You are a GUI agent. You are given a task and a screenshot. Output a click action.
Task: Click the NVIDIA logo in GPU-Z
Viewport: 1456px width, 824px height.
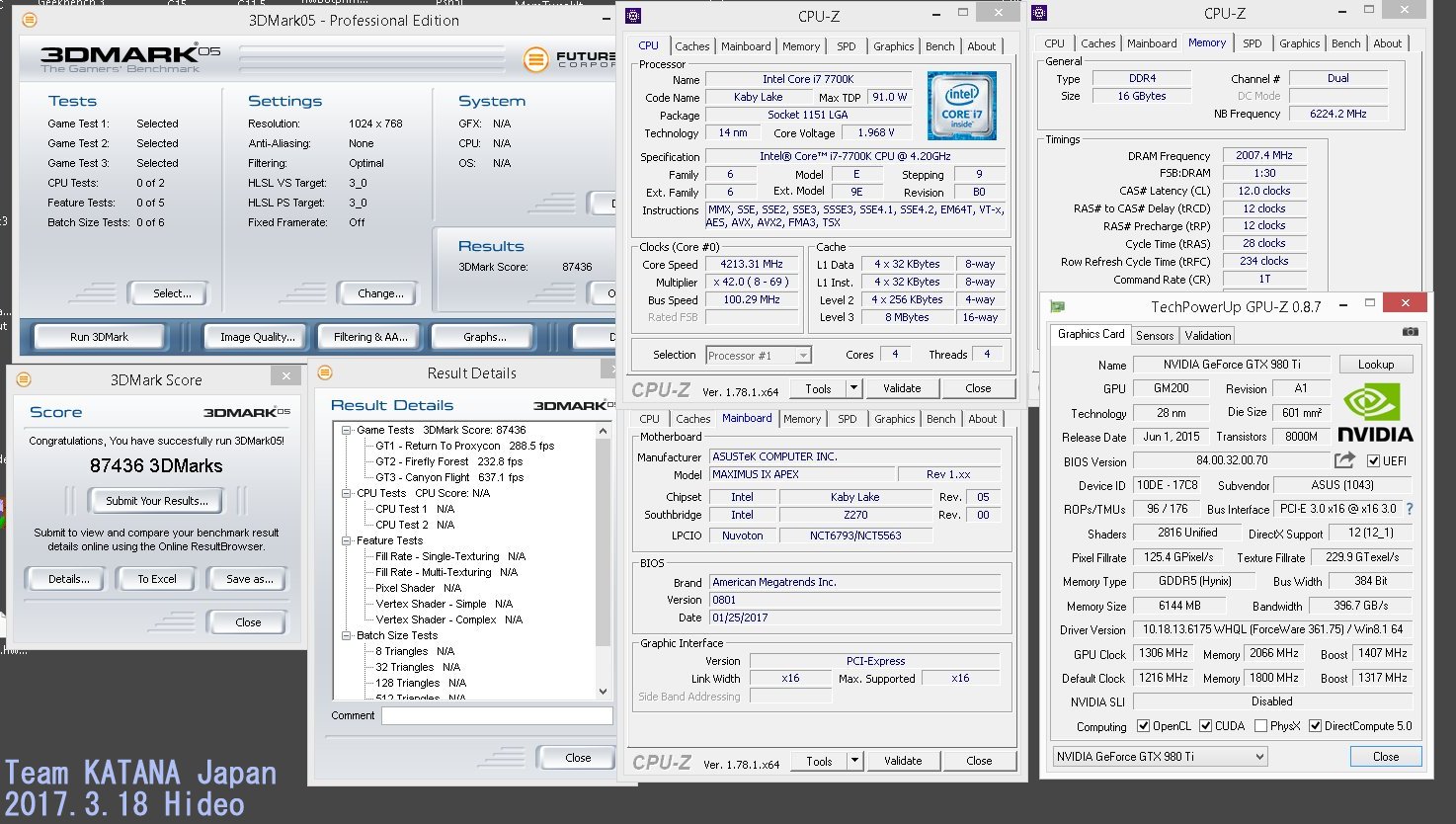(x=1375, y=413)
